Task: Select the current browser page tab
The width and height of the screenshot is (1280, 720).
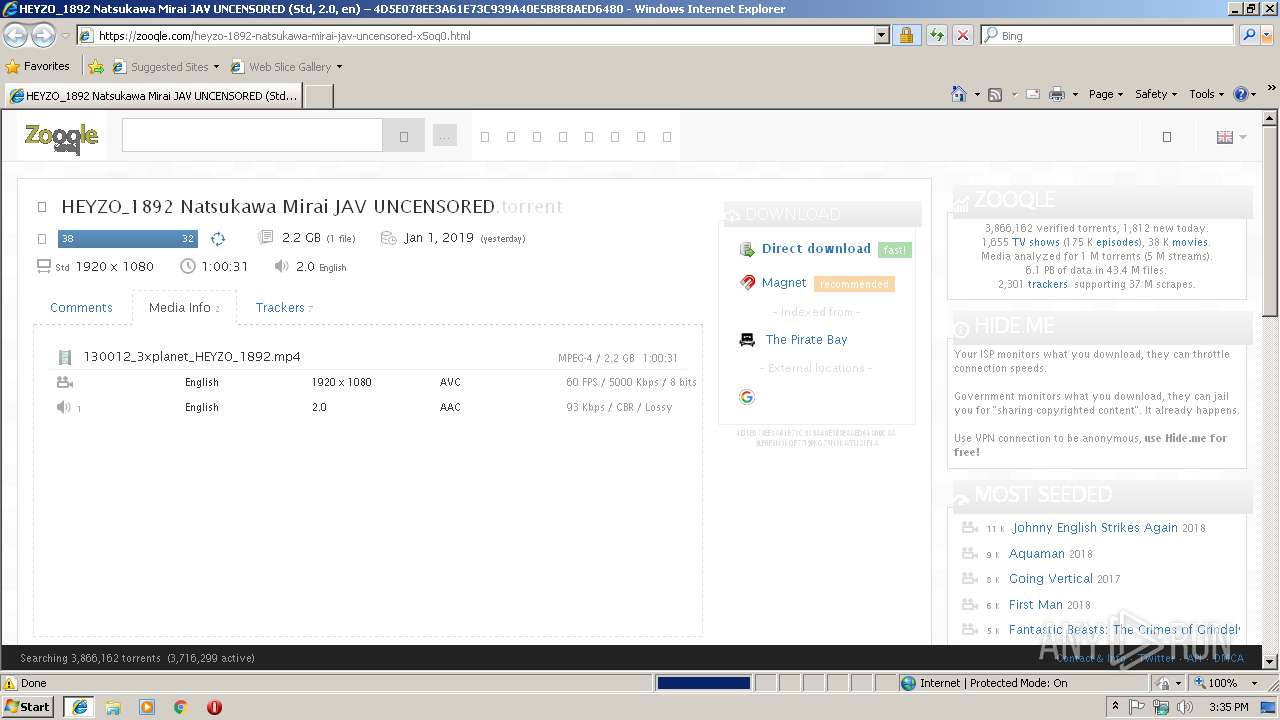Action: tap(153, 96)
